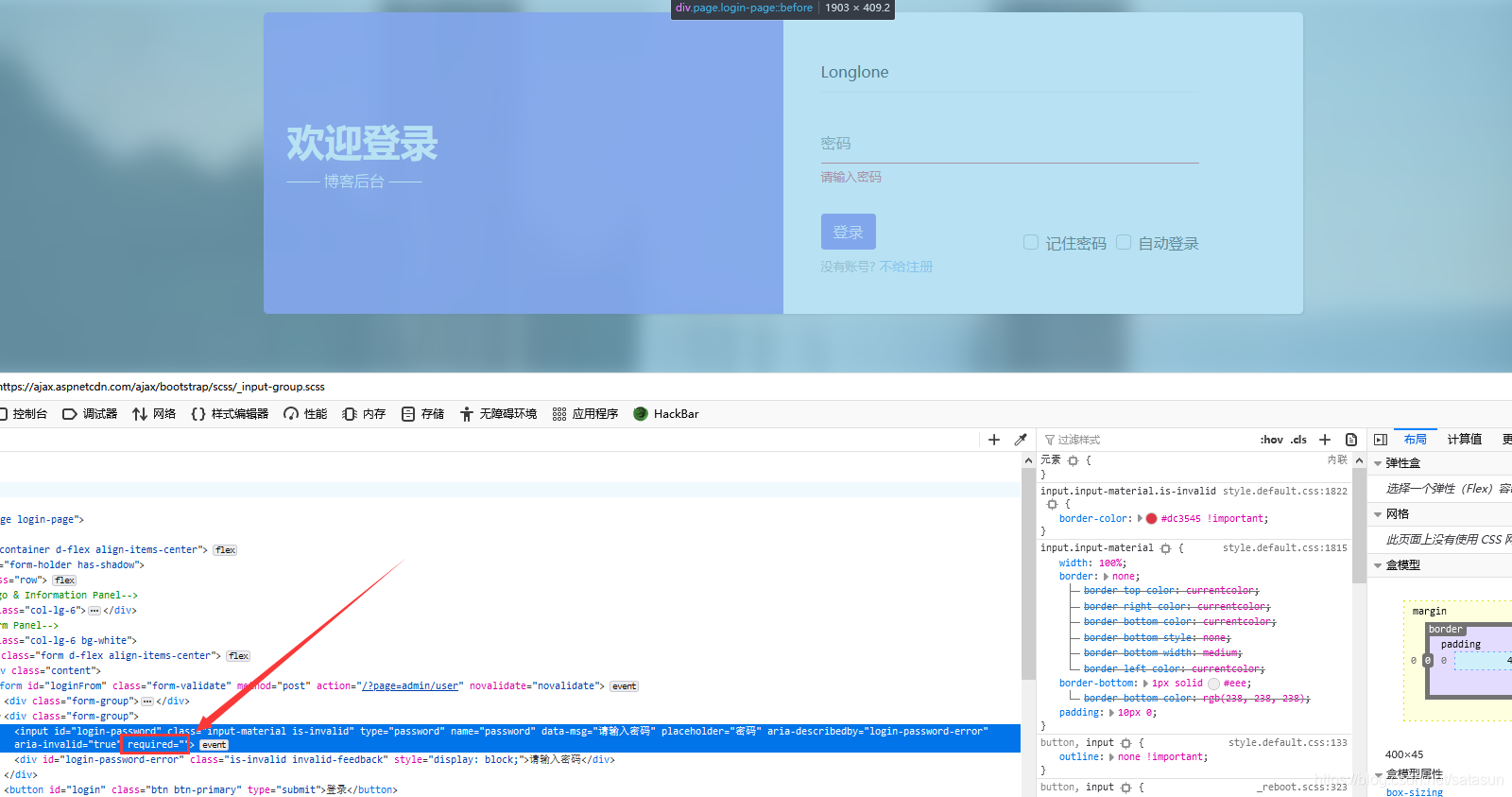The width and height of the screenshot is (1512, 797).
Task: Expand the border-color shorthand arrow
Action: point(1140,518)
